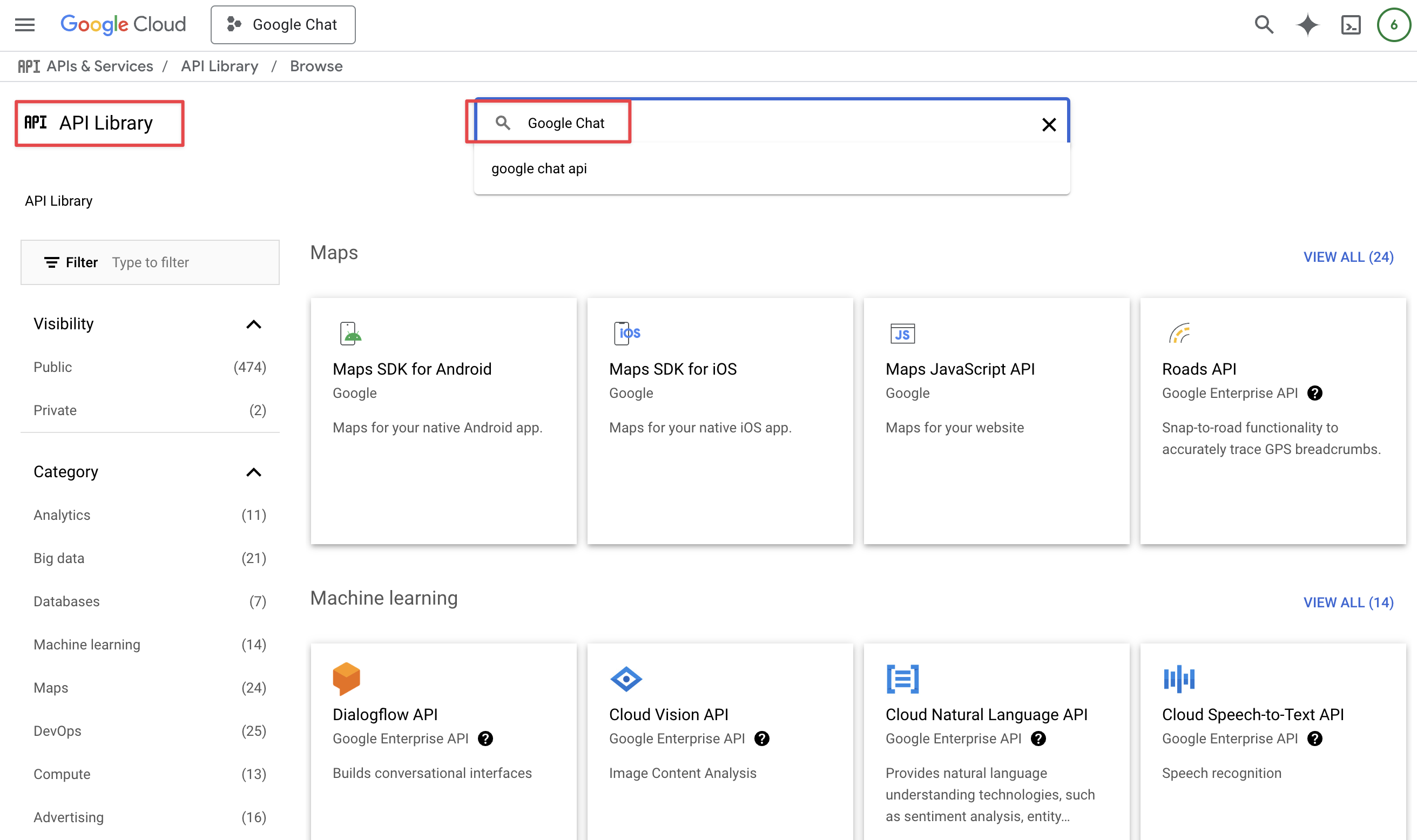Screen dimensions: 1417x840
Task: Click Roads API enterprise help icon
Action: (1314, 393)
